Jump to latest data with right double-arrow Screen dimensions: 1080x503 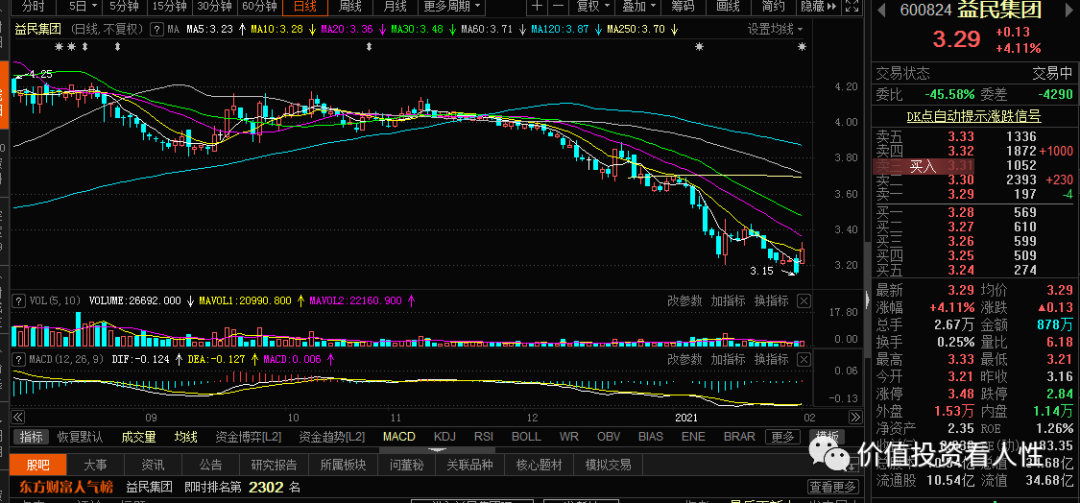pyautogui.click(x=855, y=418)
